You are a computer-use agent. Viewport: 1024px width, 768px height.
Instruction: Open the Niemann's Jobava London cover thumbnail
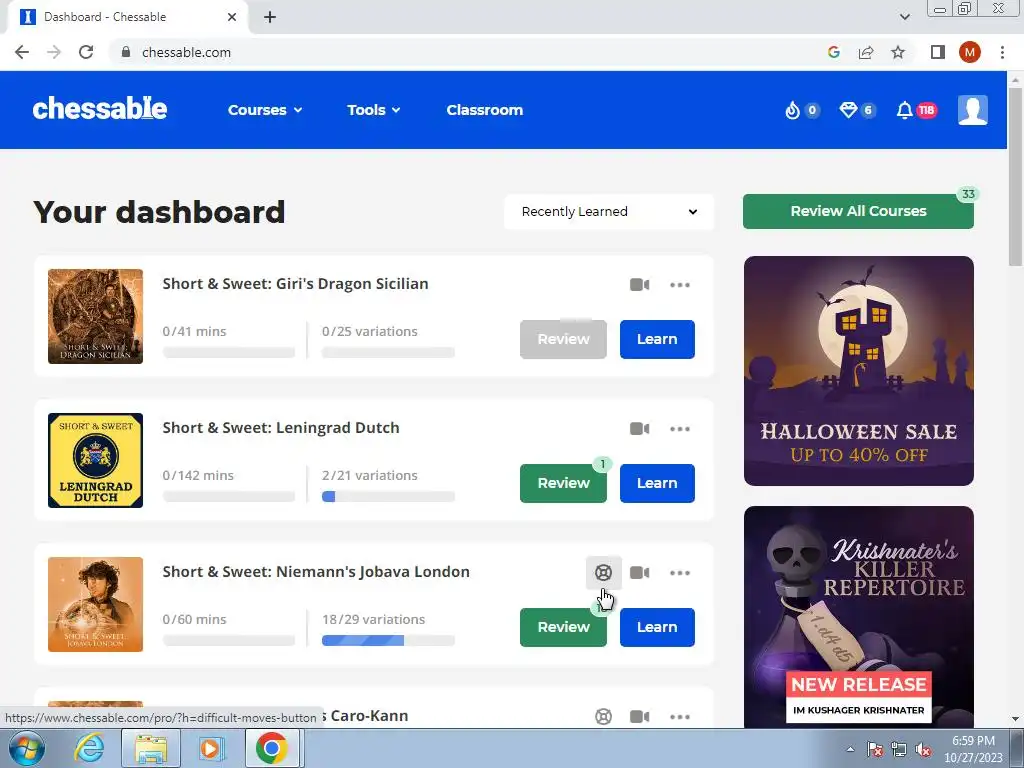[x=95, y=604]
